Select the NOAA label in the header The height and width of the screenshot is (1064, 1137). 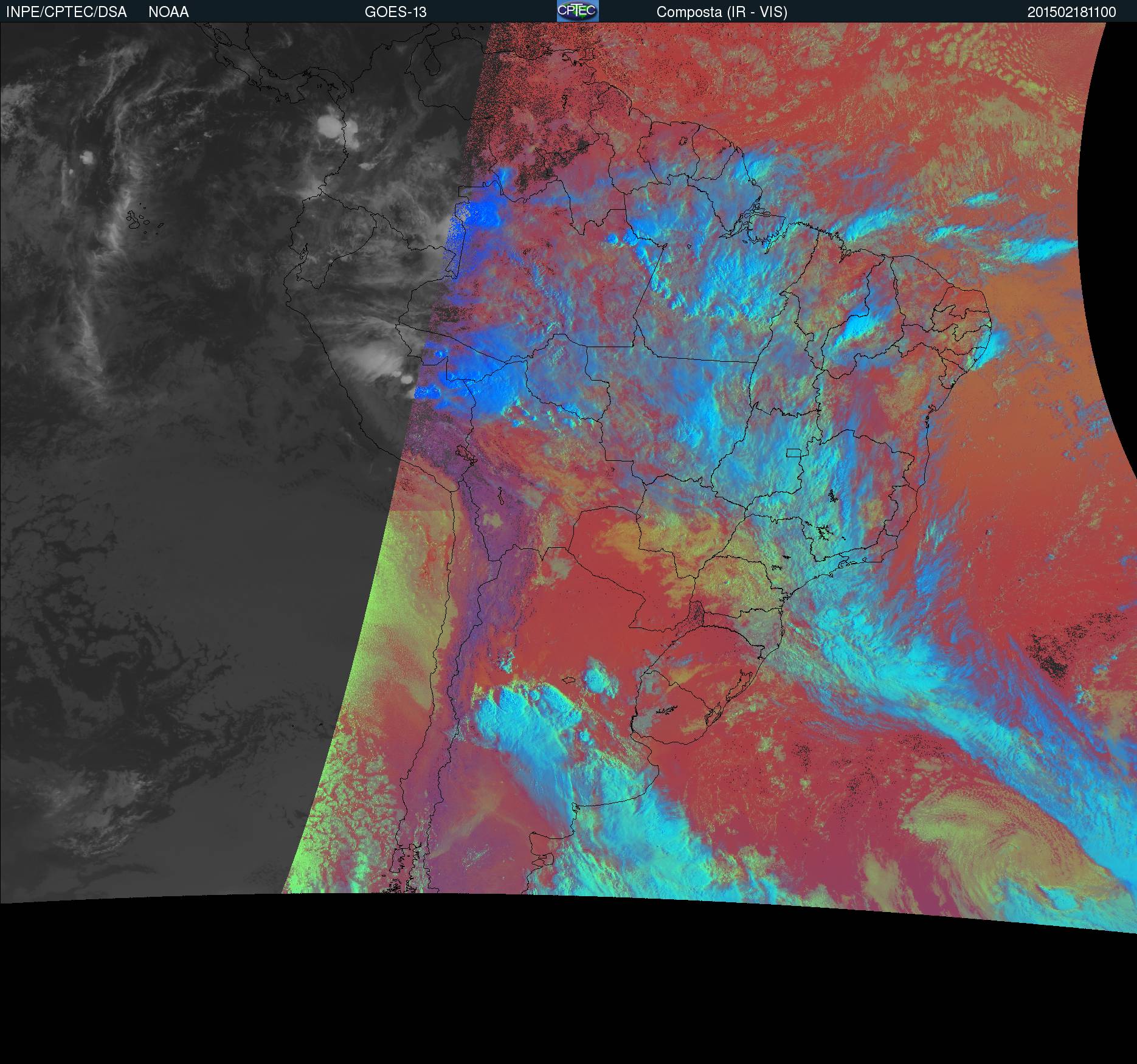[168, 12]
